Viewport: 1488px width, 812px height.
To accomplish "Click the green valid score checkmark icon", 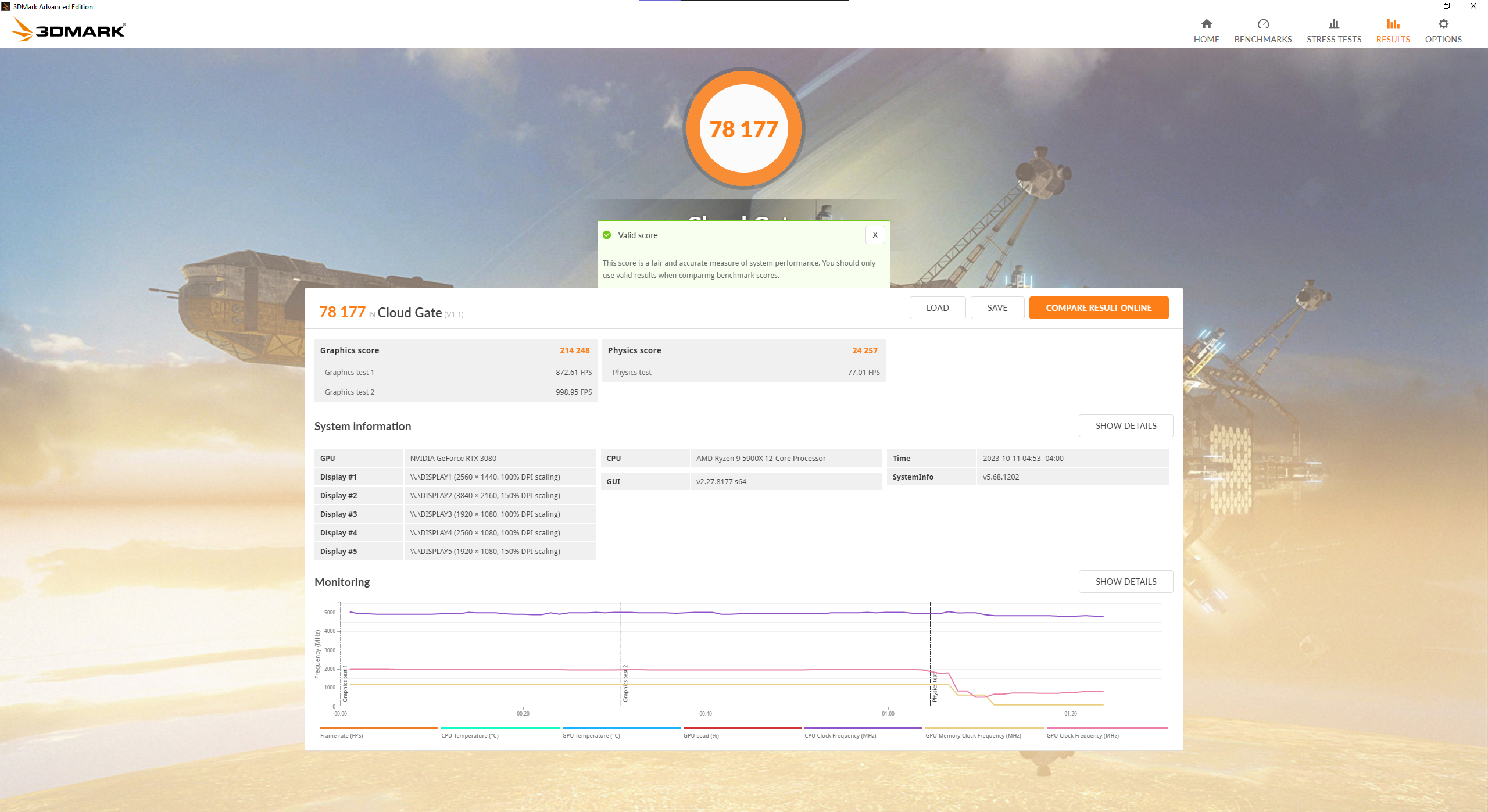I will click(607, 235).
